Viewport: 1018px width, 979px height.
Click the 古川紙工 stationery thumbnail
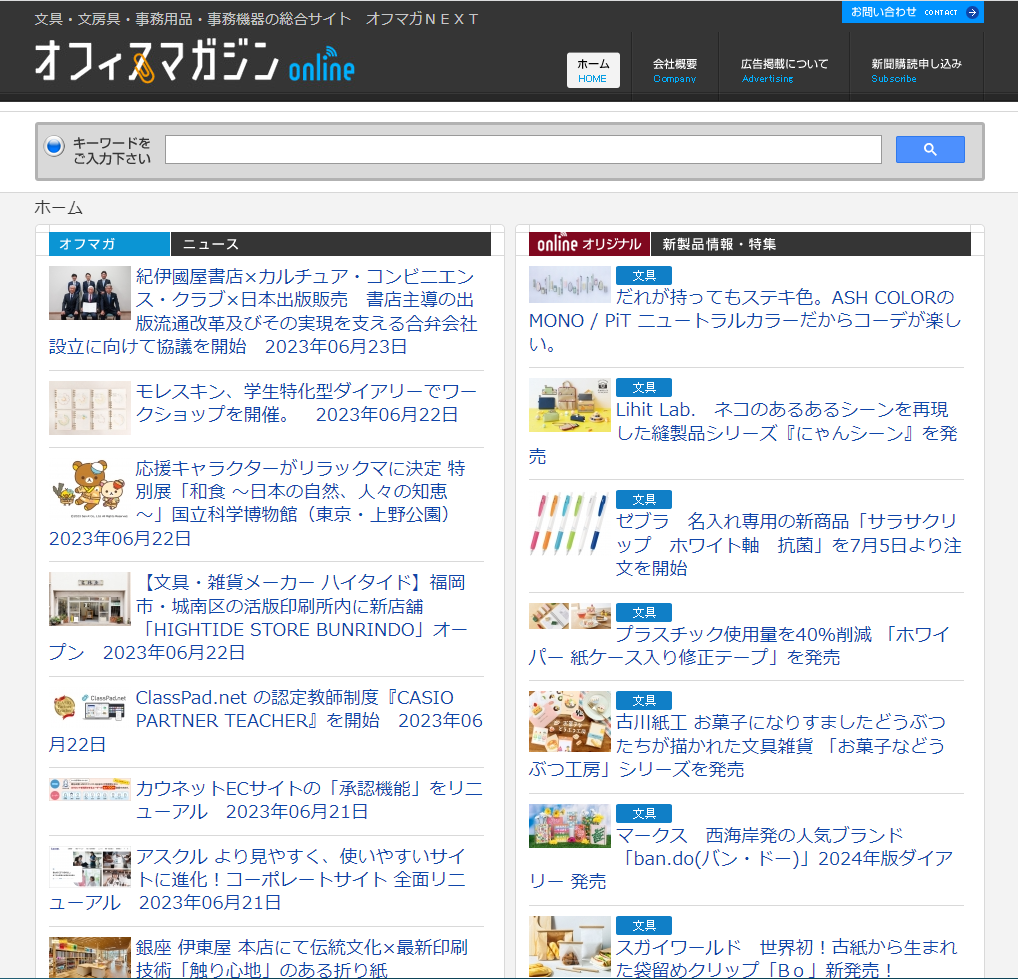tap(569, 722)
